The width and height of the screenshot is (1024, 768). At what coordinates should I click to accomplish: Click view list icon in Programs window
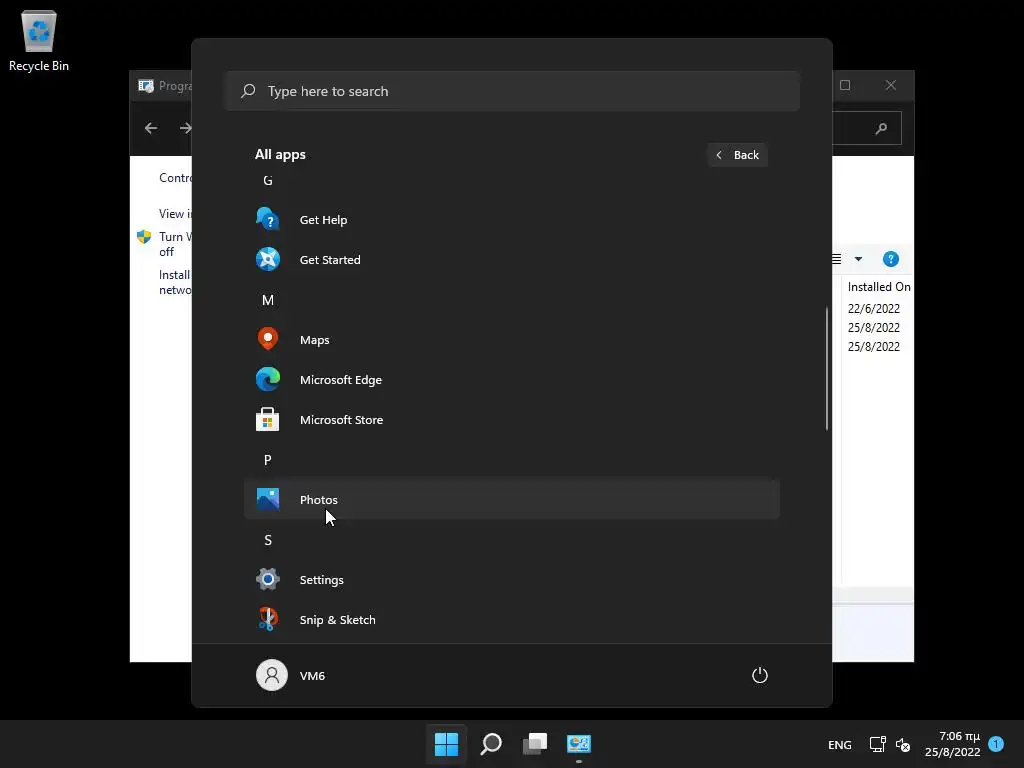(837, 259)
